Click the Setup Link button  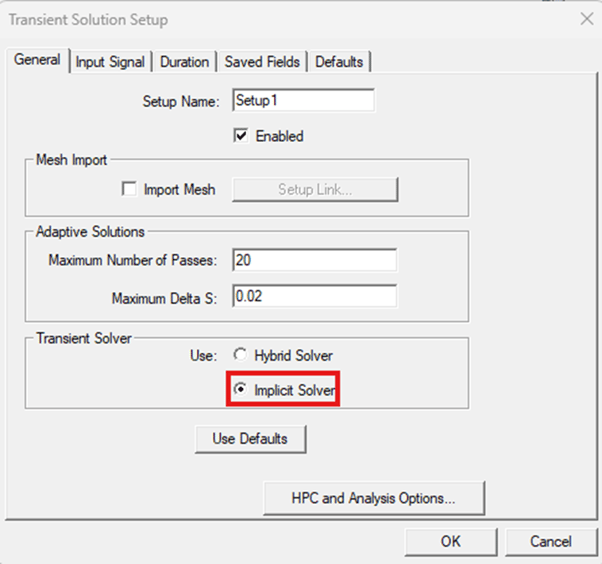point(315,189)
